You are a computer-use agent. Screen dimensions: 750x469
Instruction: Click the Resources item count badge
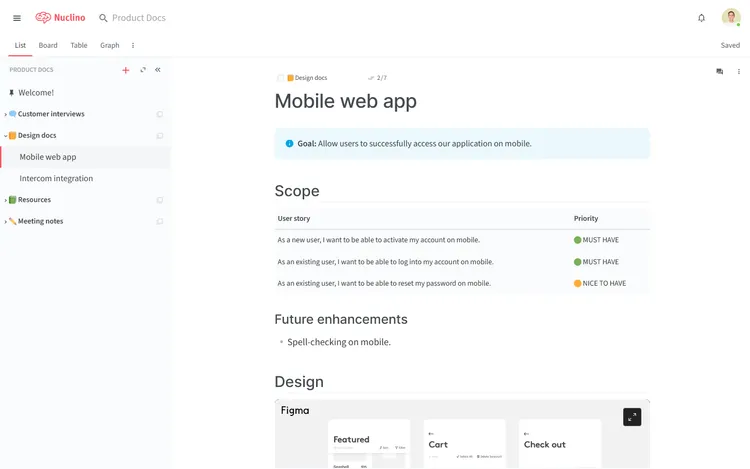[160, 200]
